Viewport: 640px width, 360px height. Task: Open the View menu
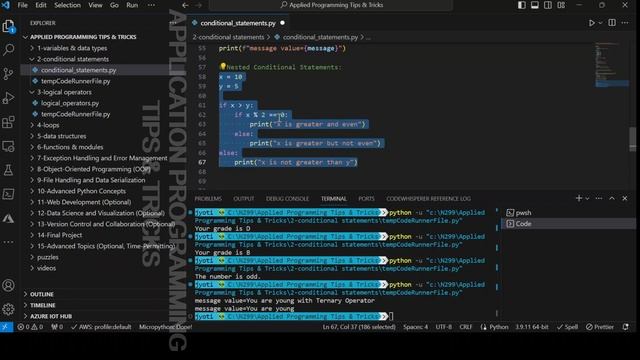tap(96, 5)
